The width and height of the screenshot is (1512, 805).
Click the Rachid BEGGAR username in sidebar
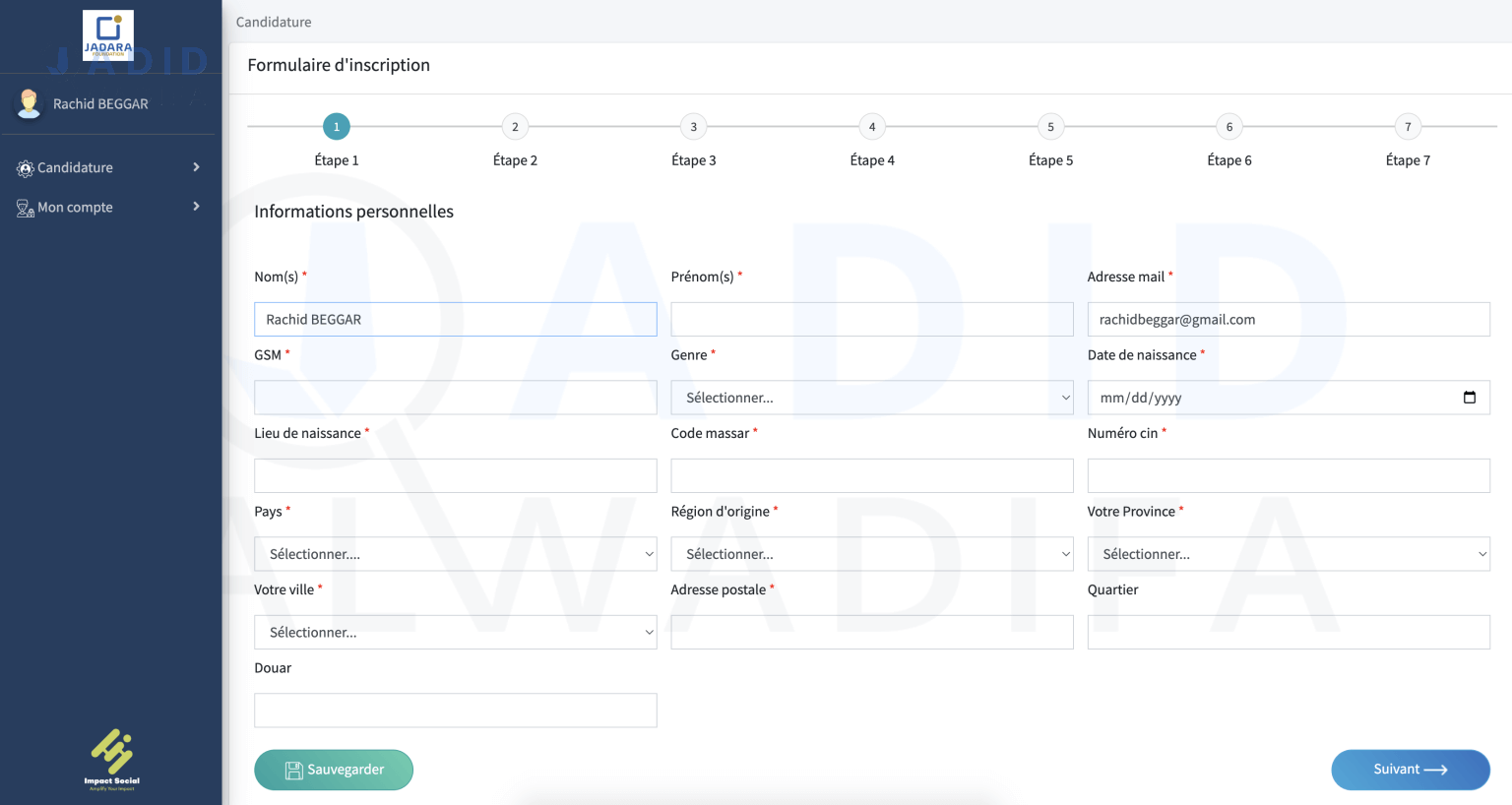(x=100, y=104)
